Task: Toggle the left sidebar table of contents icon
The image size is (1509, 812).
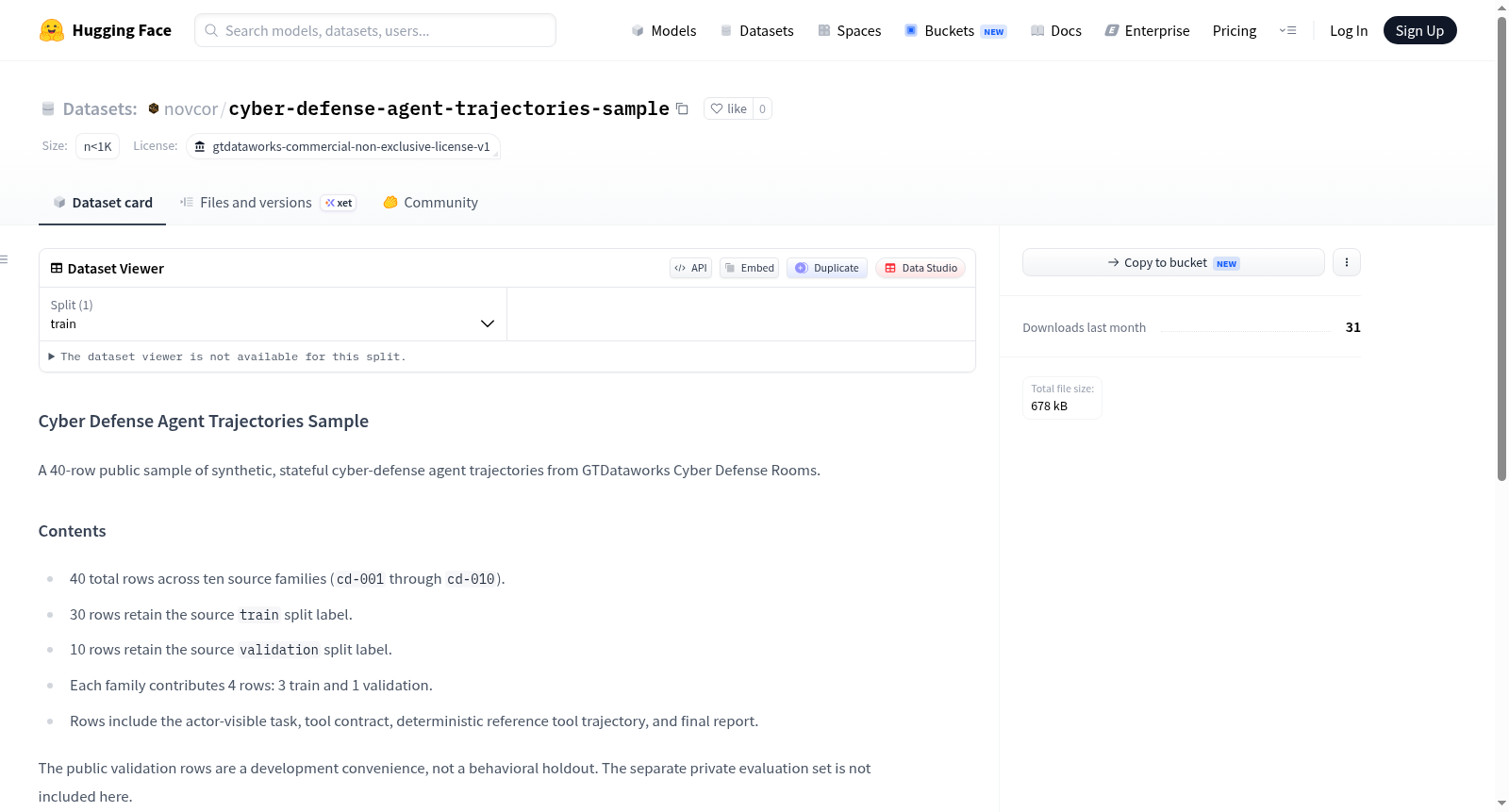Action: click(5, 258)
